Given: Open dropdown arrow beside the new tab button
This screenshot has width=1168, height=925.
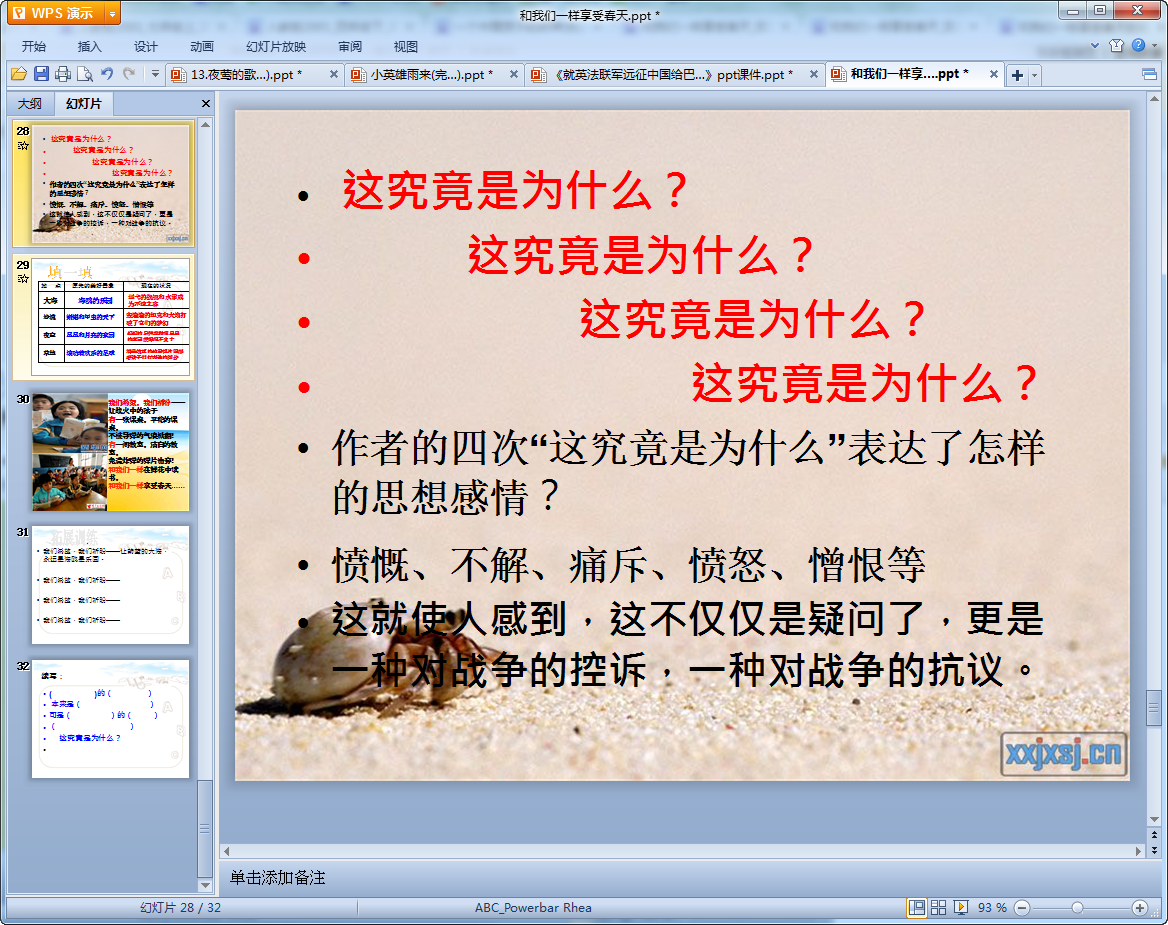Looking at the screenshot, I should click(x=1034, y=75).
